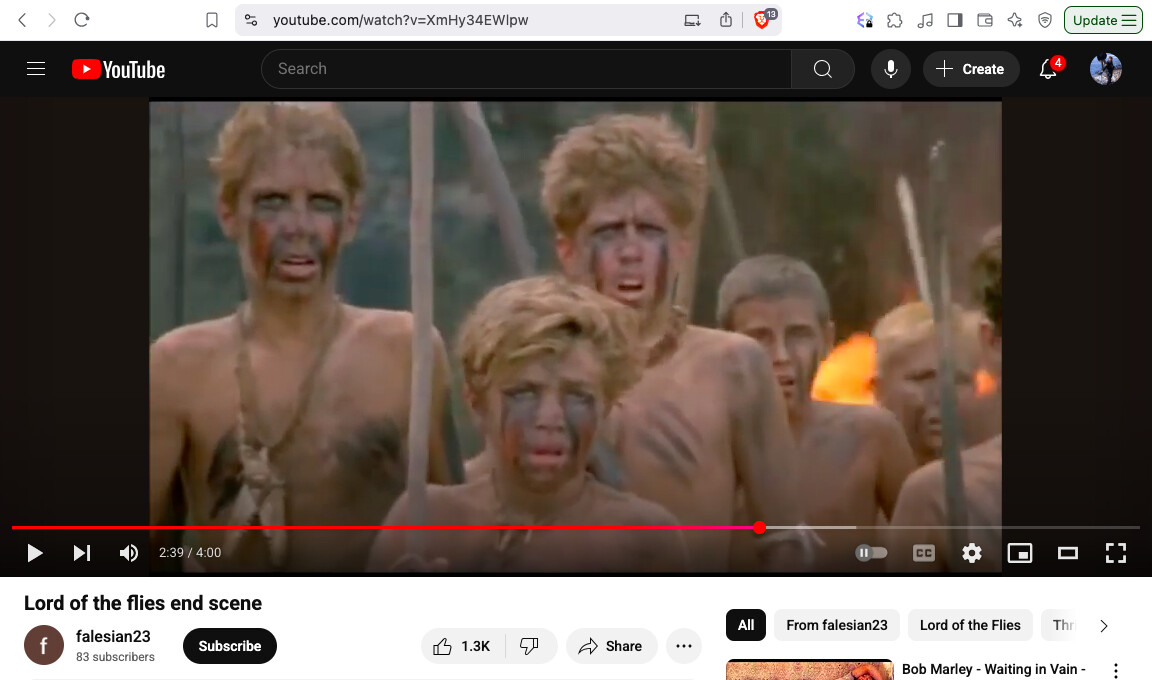1152x680 pixels.
Task: Open the falesian23 channel avatar
Action: click(44, 645)
